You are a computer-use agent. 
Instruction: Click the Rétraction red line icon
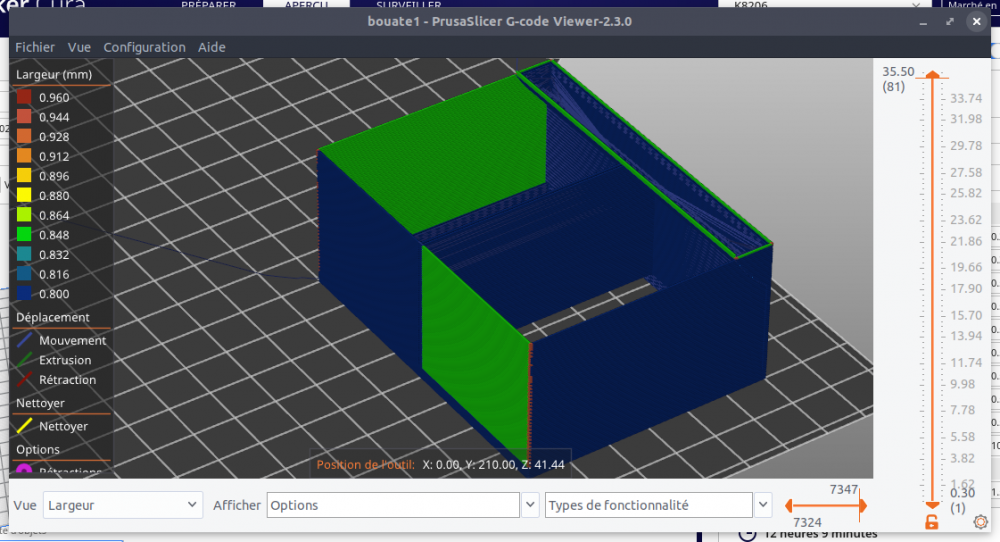coord(24,379)
